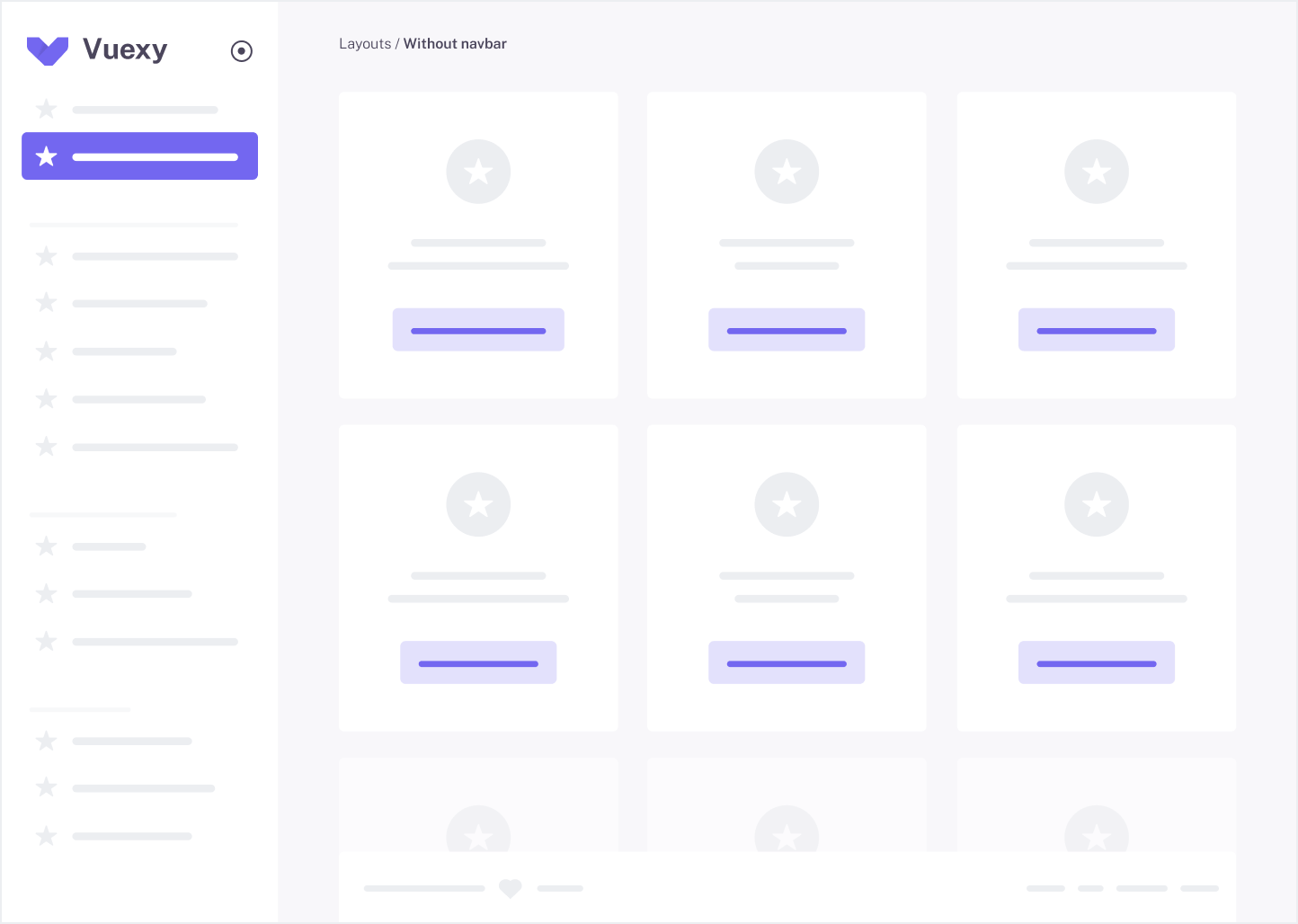Open the third sidebar group divider section
The width and height of the screenshot is (1298, 924).
pyautogui.click(x=80, y=709)
